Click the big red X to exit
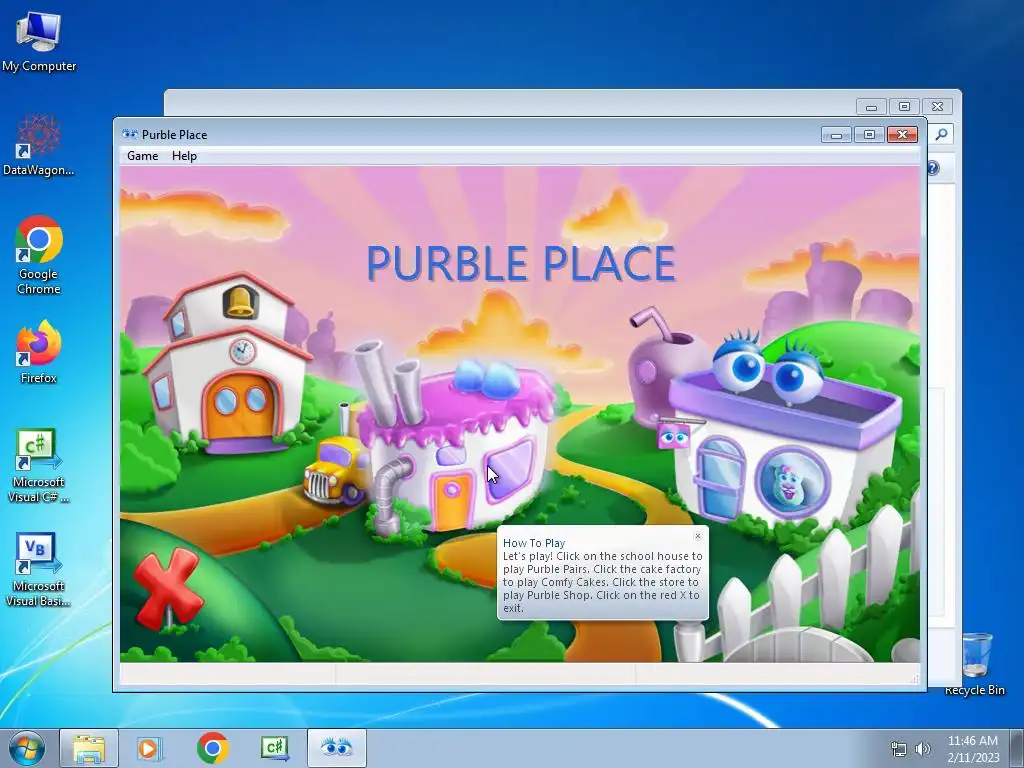 168,588
